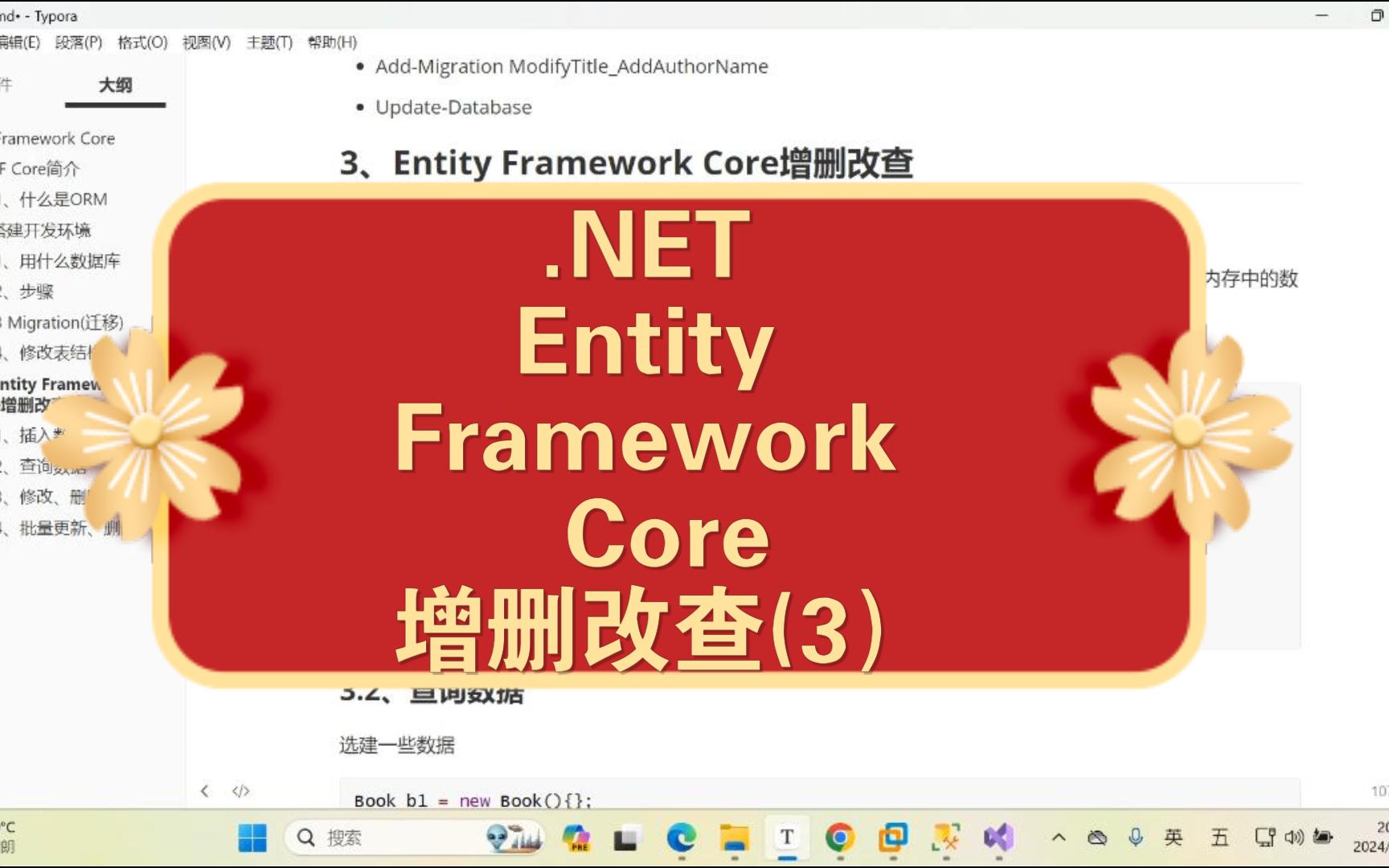Open the Snipping tool taskbar icon

[946, 838]
